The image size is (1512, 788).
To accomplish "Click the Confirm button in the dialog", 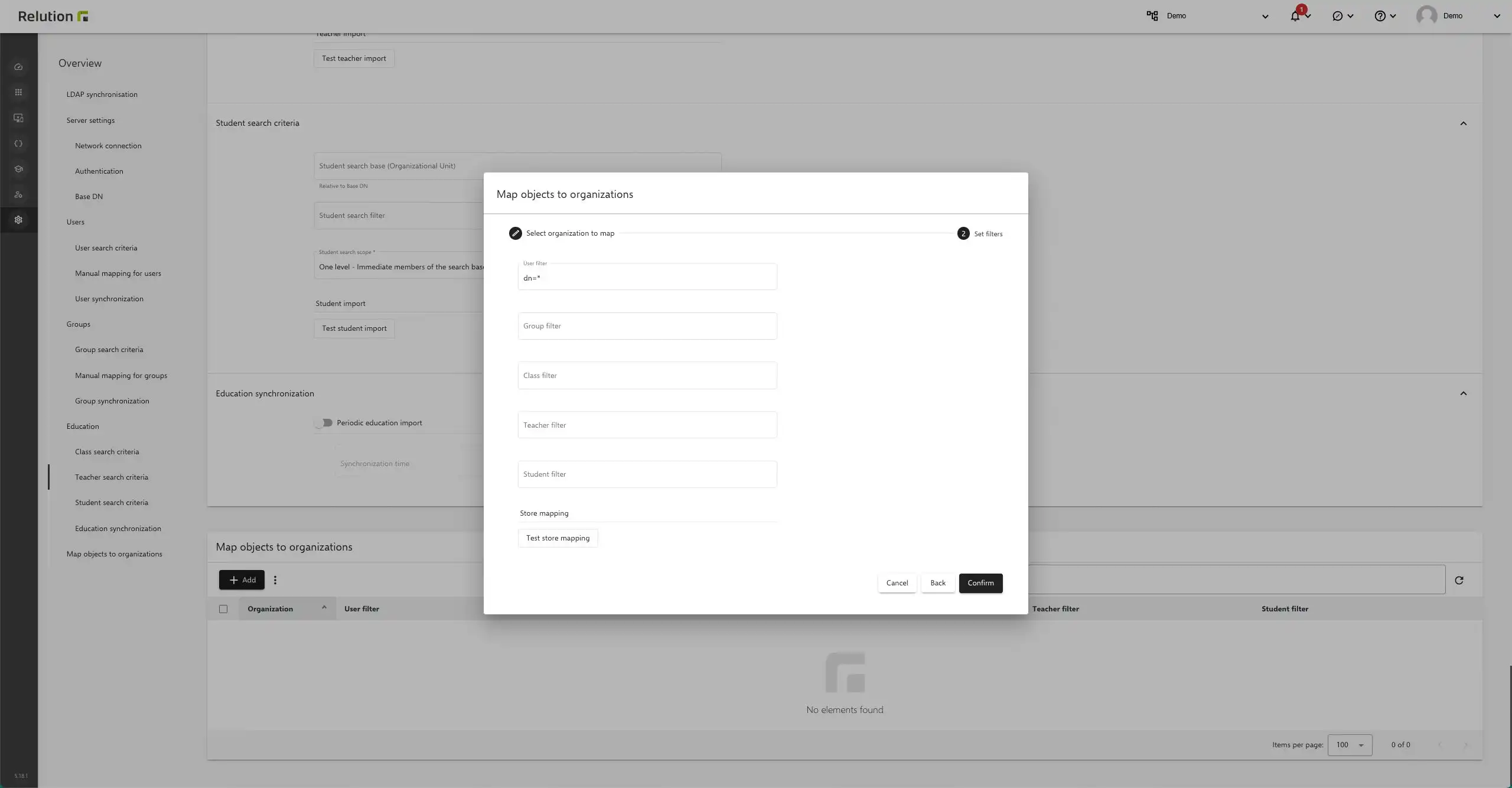I will pos(980,583).
